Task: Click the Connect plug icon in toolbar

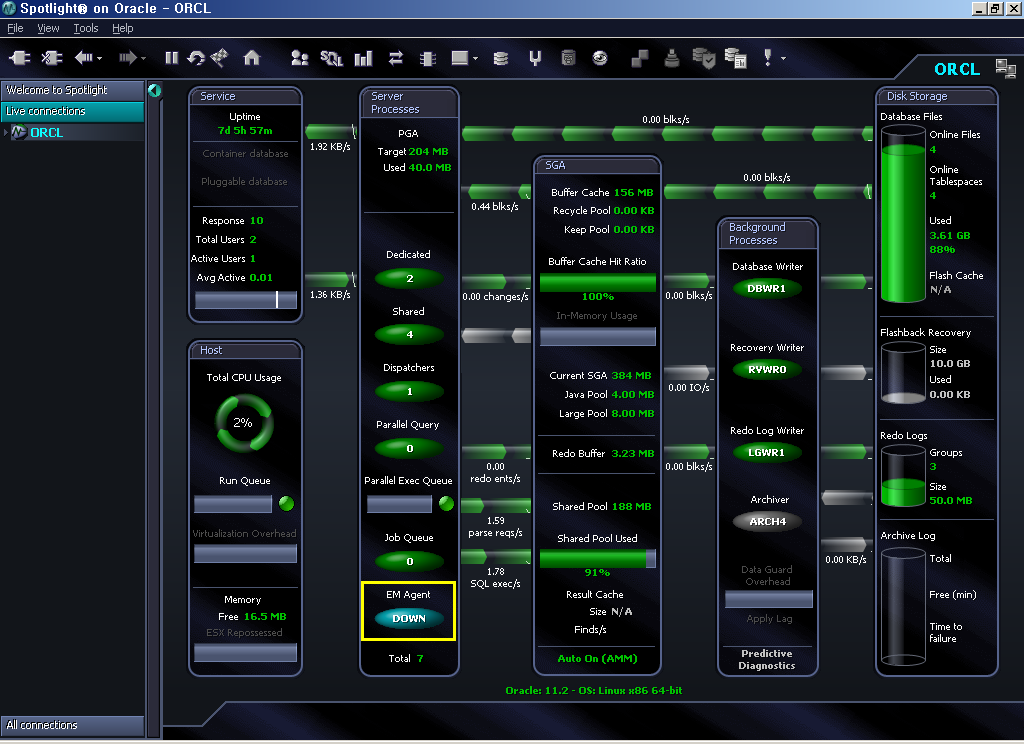Action: 20,58
